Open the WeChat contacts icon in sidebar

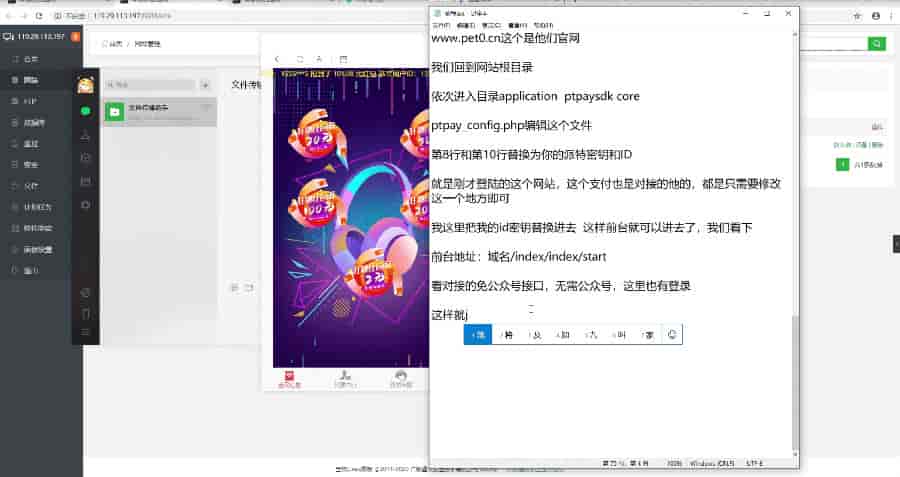[x=86, y=135]
